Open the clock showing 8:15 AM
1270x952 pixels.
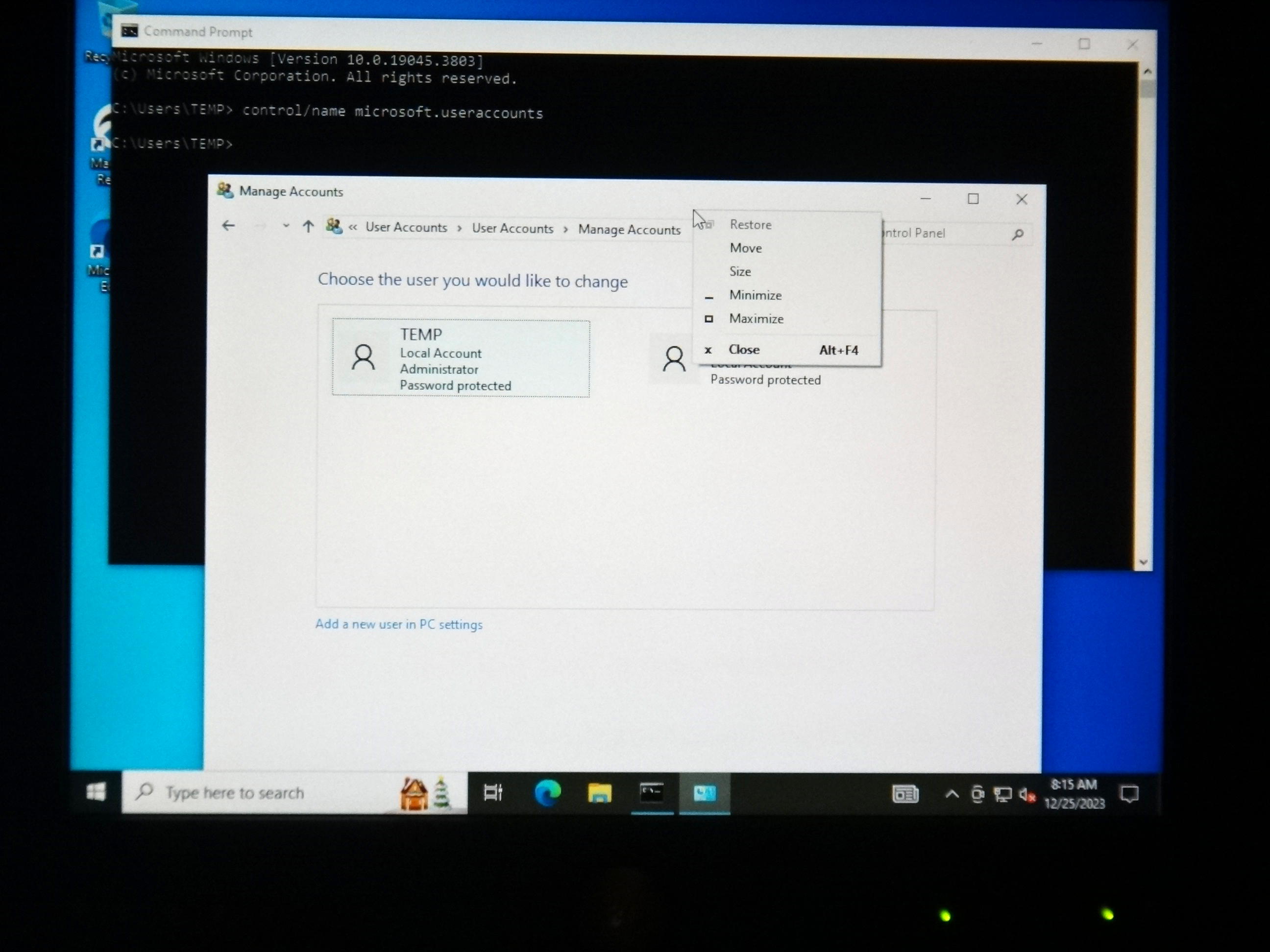pyautogui.click(x=1074, y=794)
